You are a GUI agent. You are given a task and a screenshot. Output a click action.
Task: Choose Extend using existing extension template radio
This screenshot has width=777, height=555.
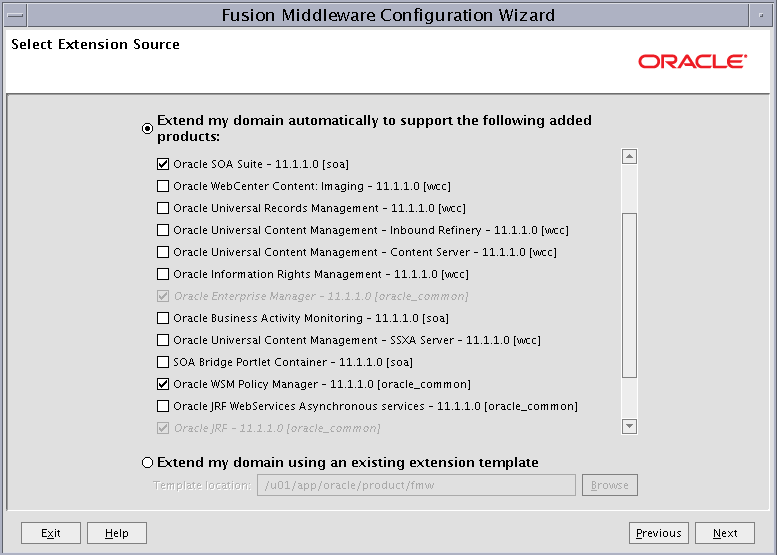(x=147, y=462)
